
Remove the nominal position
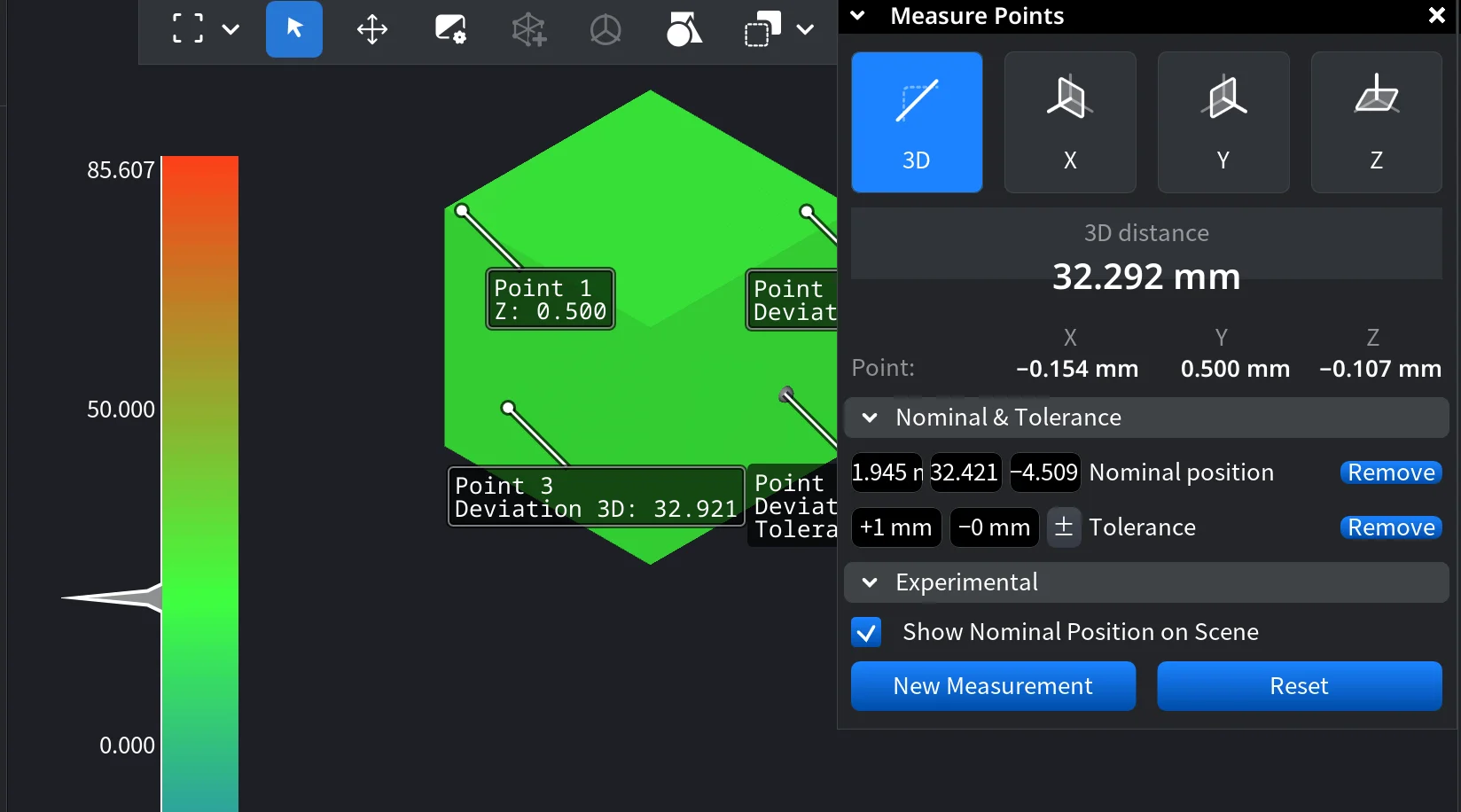click(x=1390, y=472)
